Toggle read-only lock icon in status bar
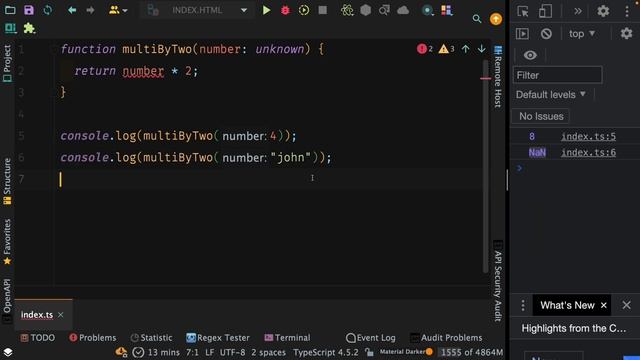Screen dimensions: 640x360 coord(369,352)
